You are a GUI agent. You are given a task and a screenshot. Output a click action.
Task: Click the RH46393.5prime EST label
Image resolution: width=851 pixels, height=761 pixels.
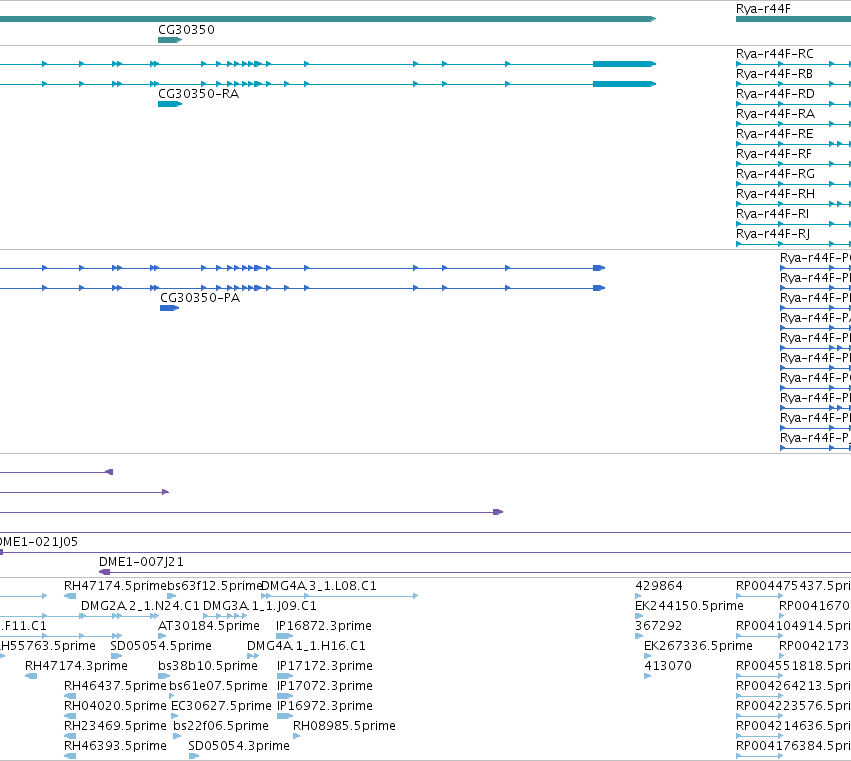coord(115,746)
